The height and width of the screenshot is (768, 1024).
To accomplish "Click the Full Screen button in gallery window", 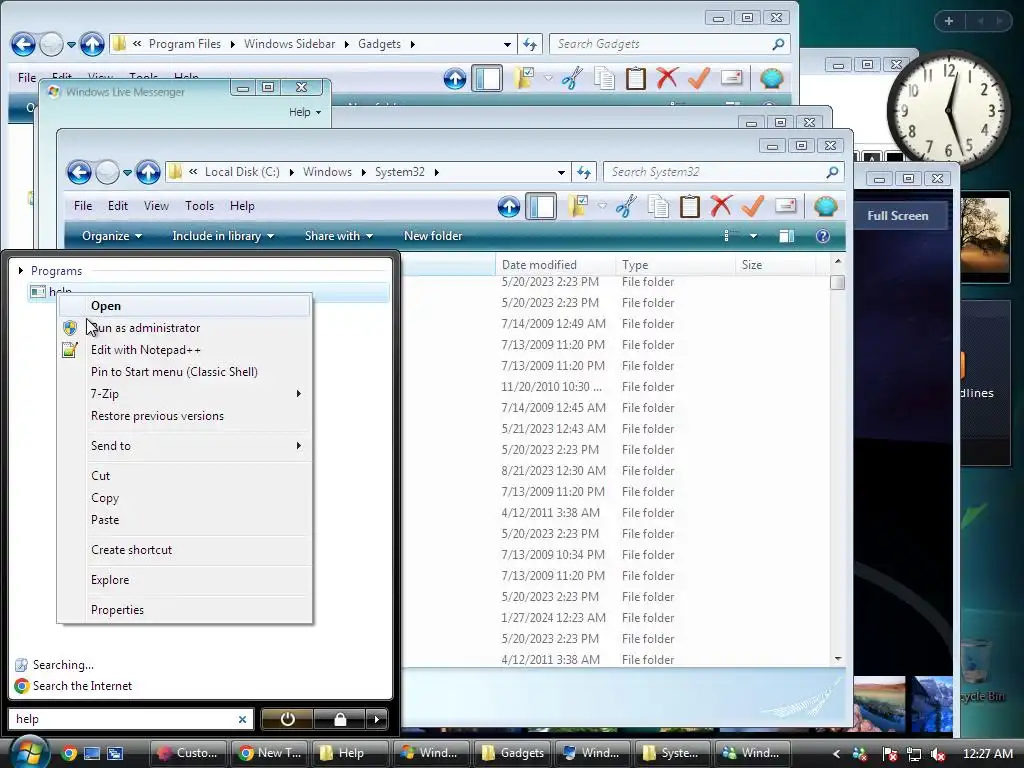I will [898, 216].
